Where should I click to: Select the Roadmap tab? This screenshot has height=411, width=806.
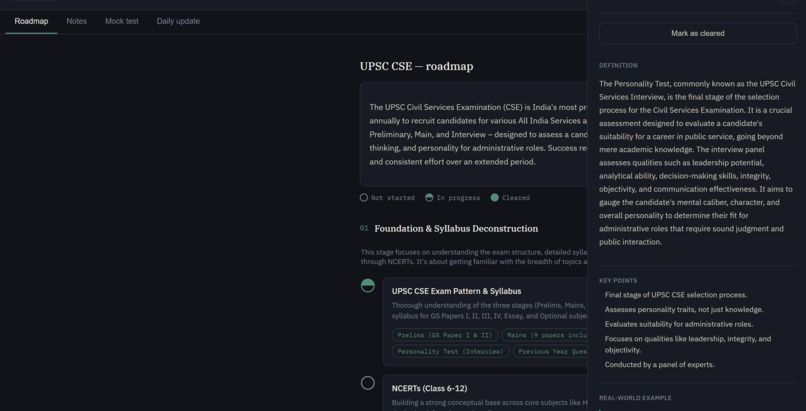pos(31,21)
